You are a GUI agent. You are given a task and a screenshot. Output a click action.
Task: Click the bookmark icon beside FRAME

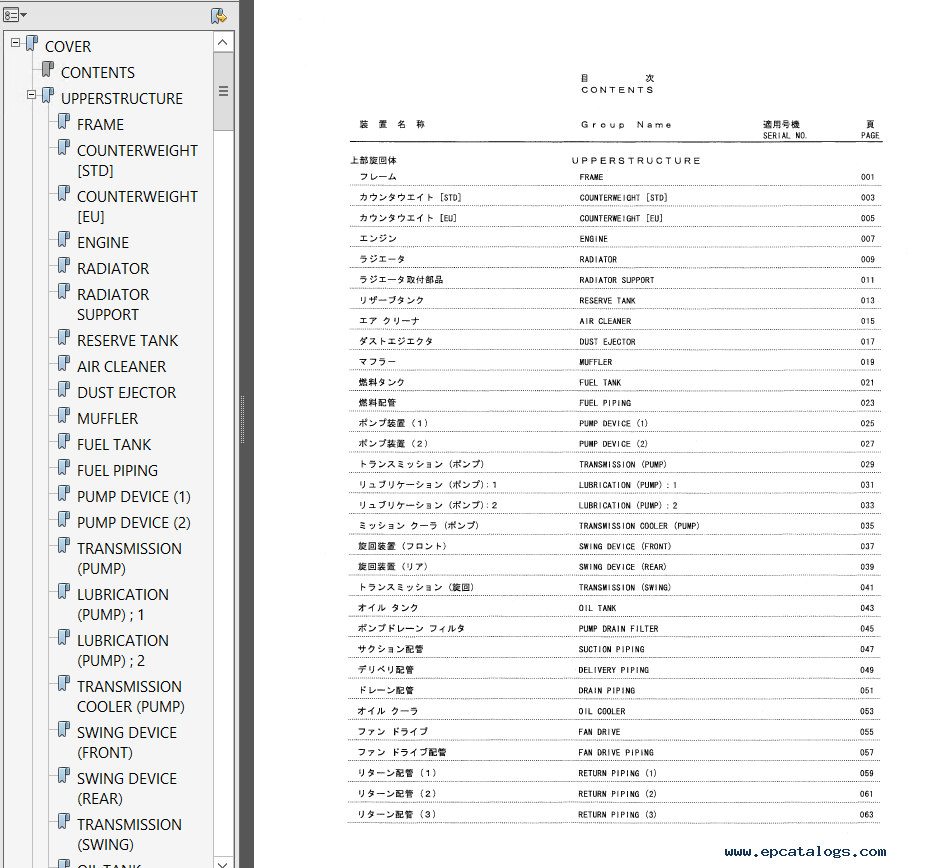point(64,122)
